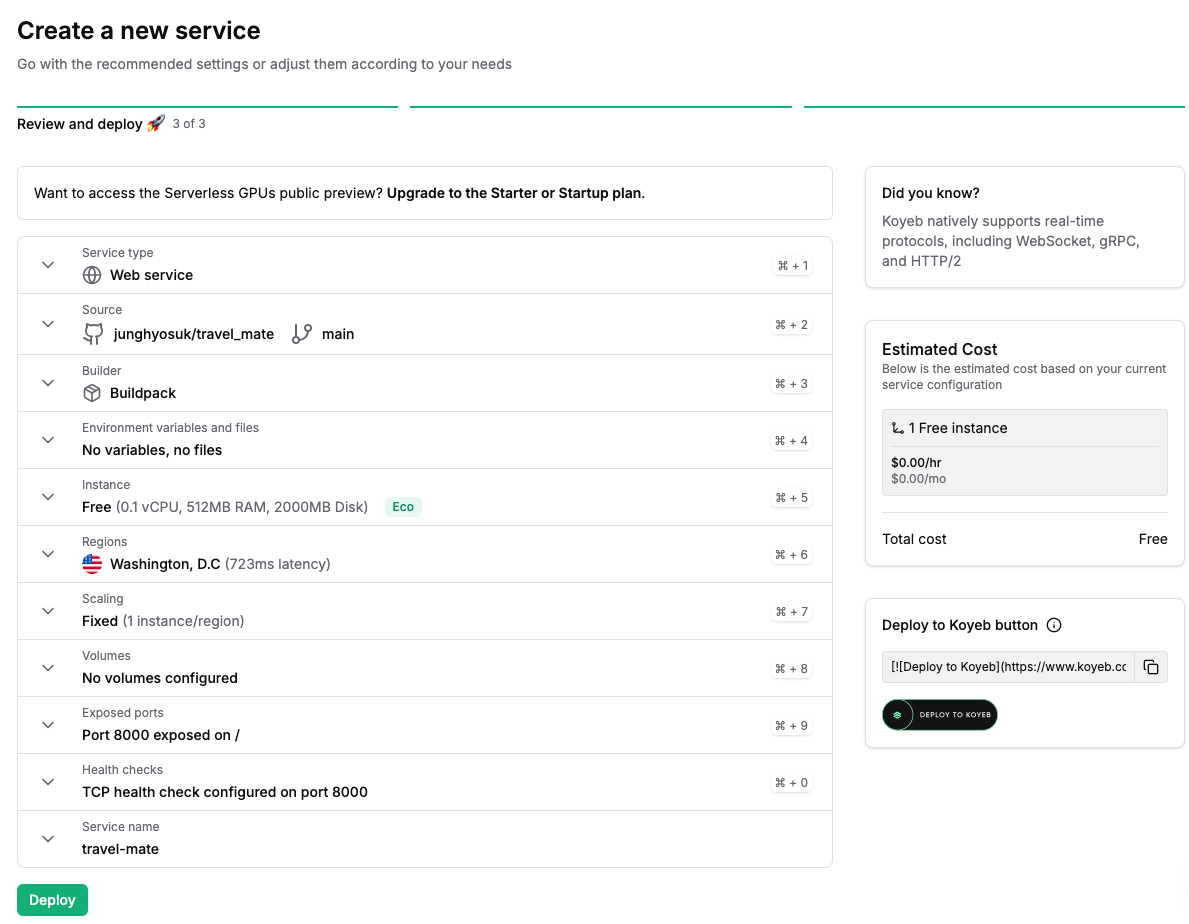Expand the Volumes section chevron
This screenshot has width=1189, height=924.
point(48,668)
